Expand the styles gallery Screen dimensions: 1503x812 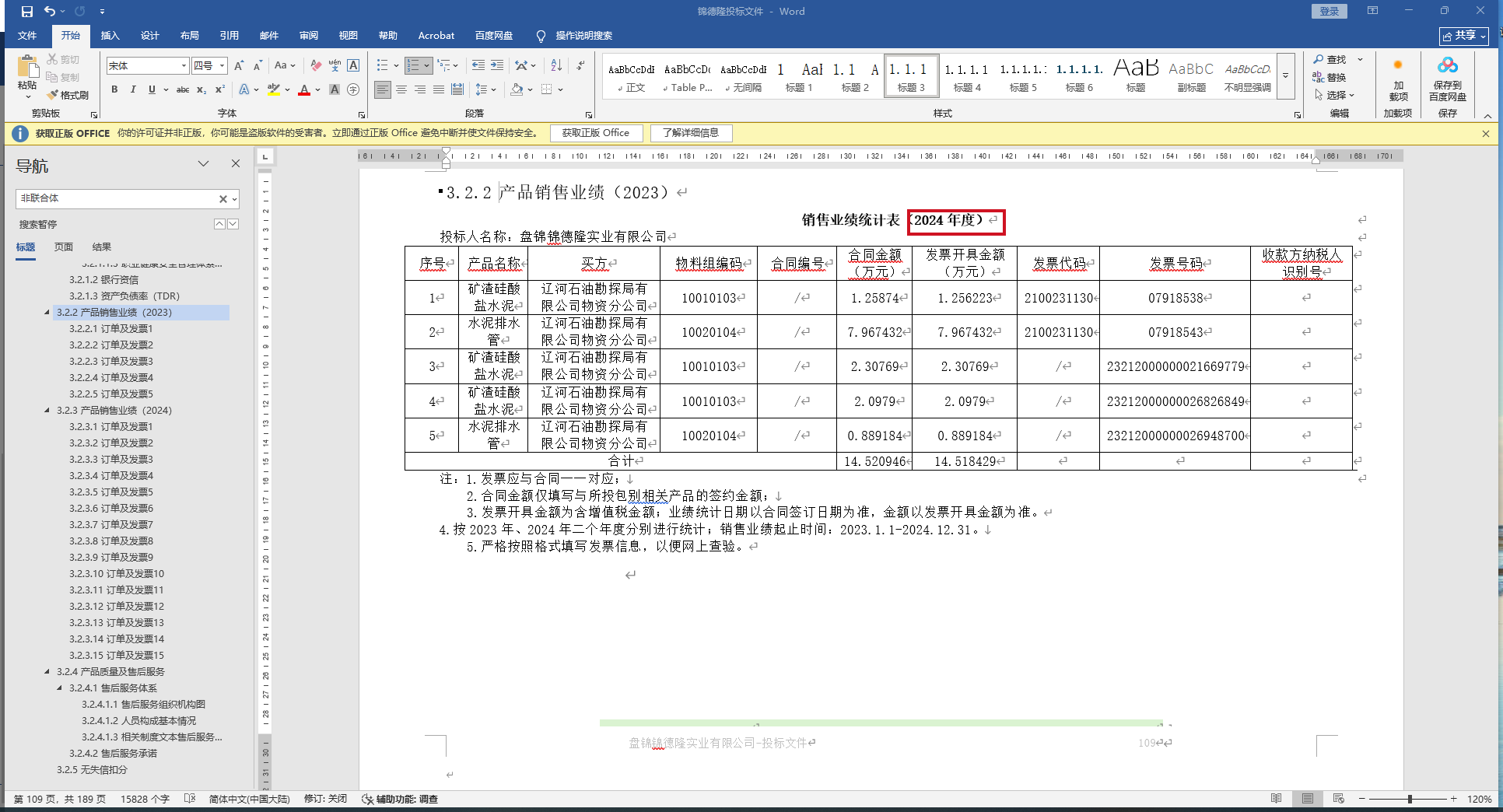(x=1286, y=76)
